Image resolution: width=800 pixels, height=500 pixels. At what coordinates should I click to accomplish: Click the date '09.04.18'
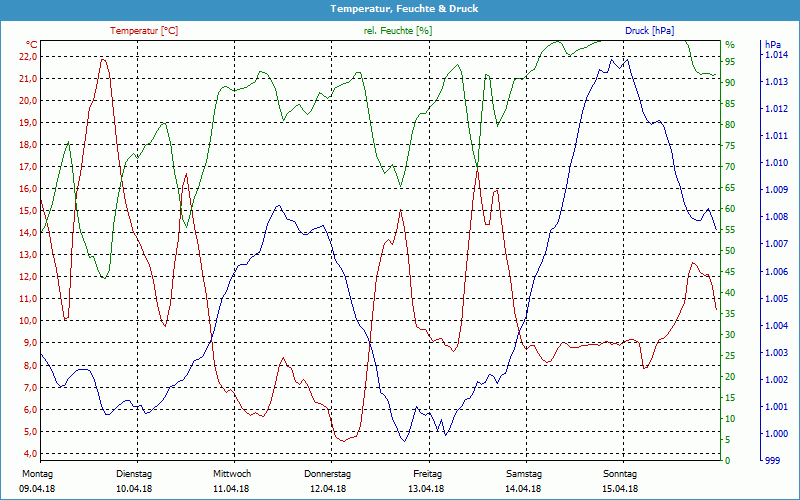coord(37,489)
